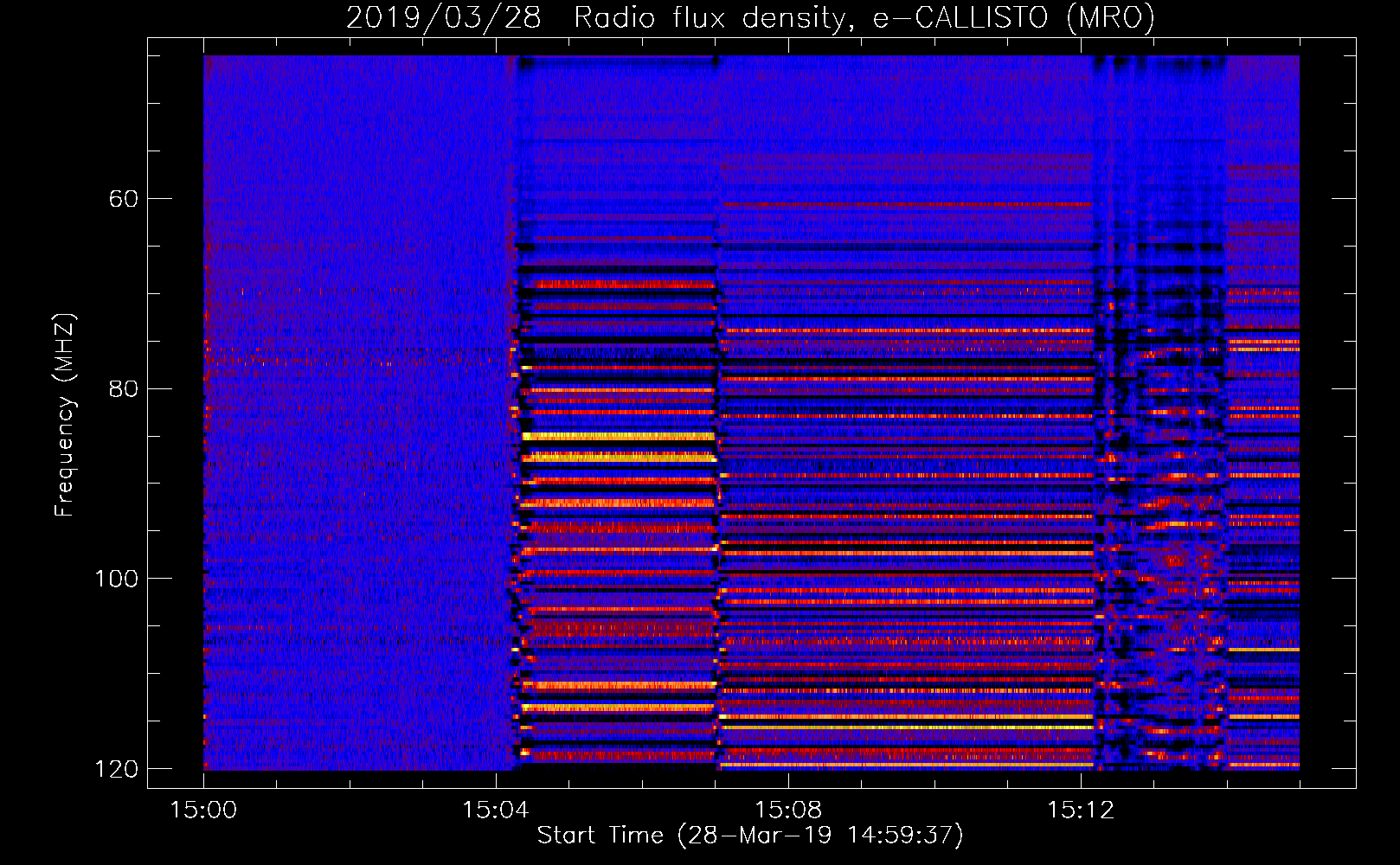This screenshot has width=1400, height=865.
Task: Click the 15:00 time tick label
Action: click(x=203, y=811)
